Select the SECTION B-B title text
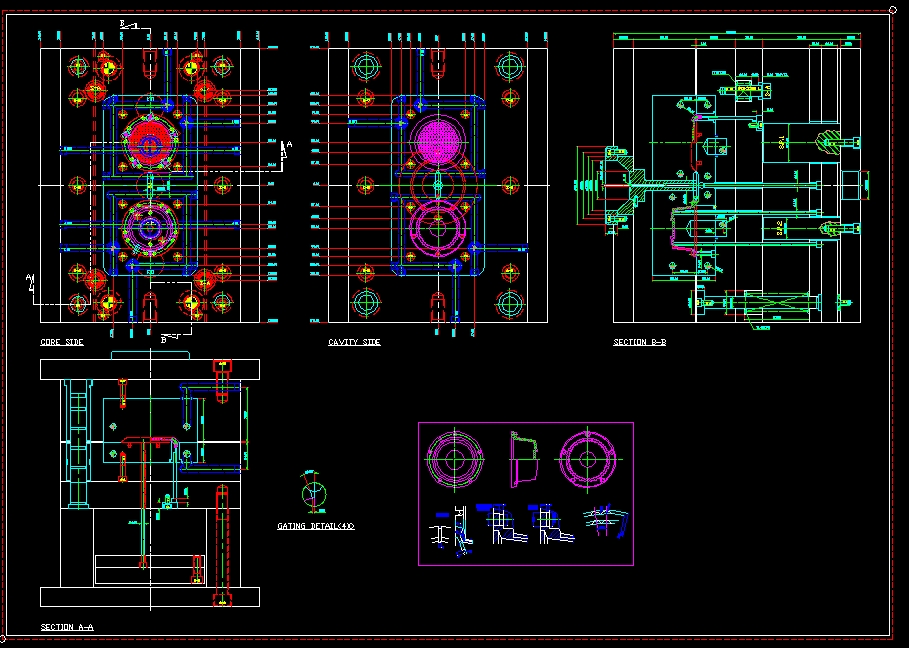Screen dimensions: 909x648 click(640, 342)
